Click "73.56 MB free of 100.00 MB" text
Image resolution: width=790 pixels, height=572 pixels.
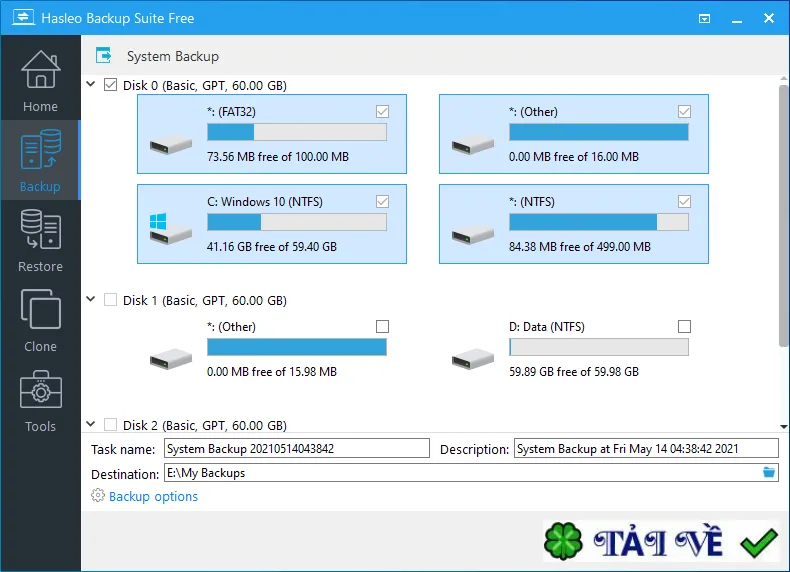click(x=278, y=157)
